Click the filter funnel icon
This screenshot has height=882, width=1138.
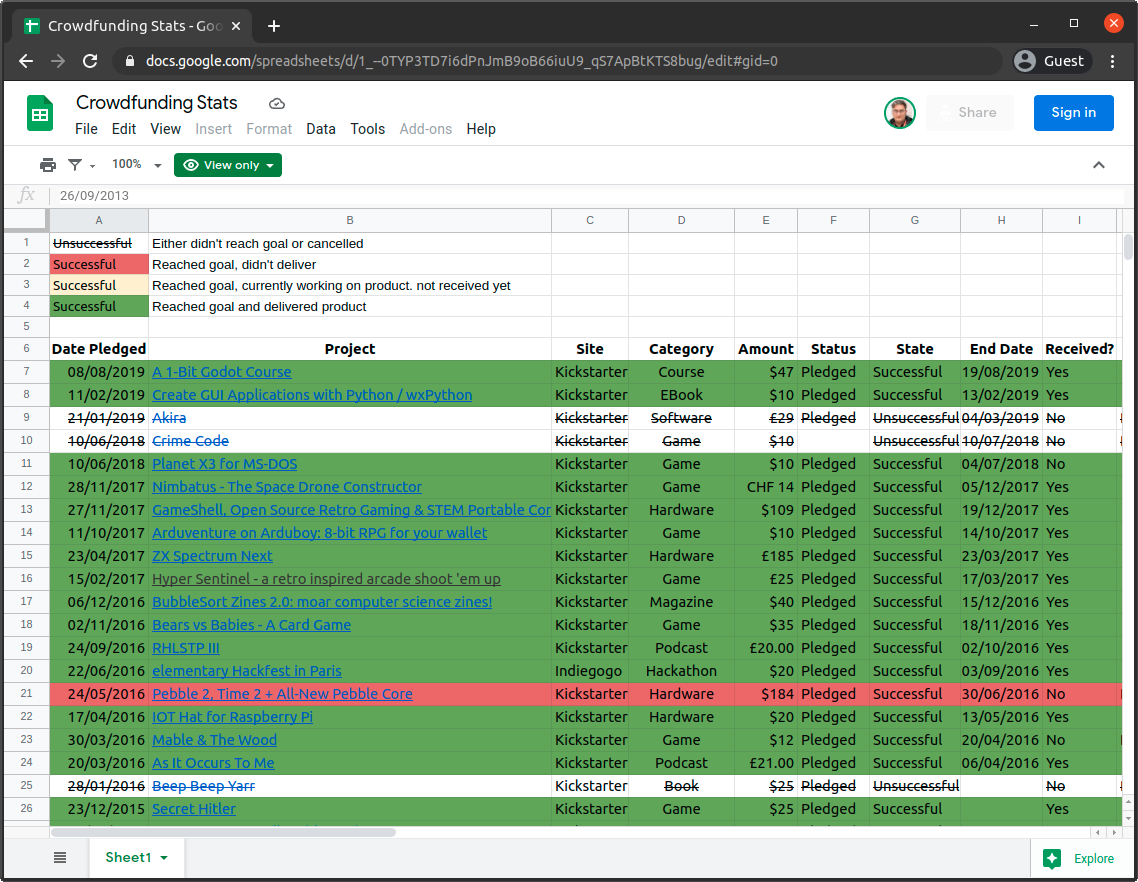[75, 165]
